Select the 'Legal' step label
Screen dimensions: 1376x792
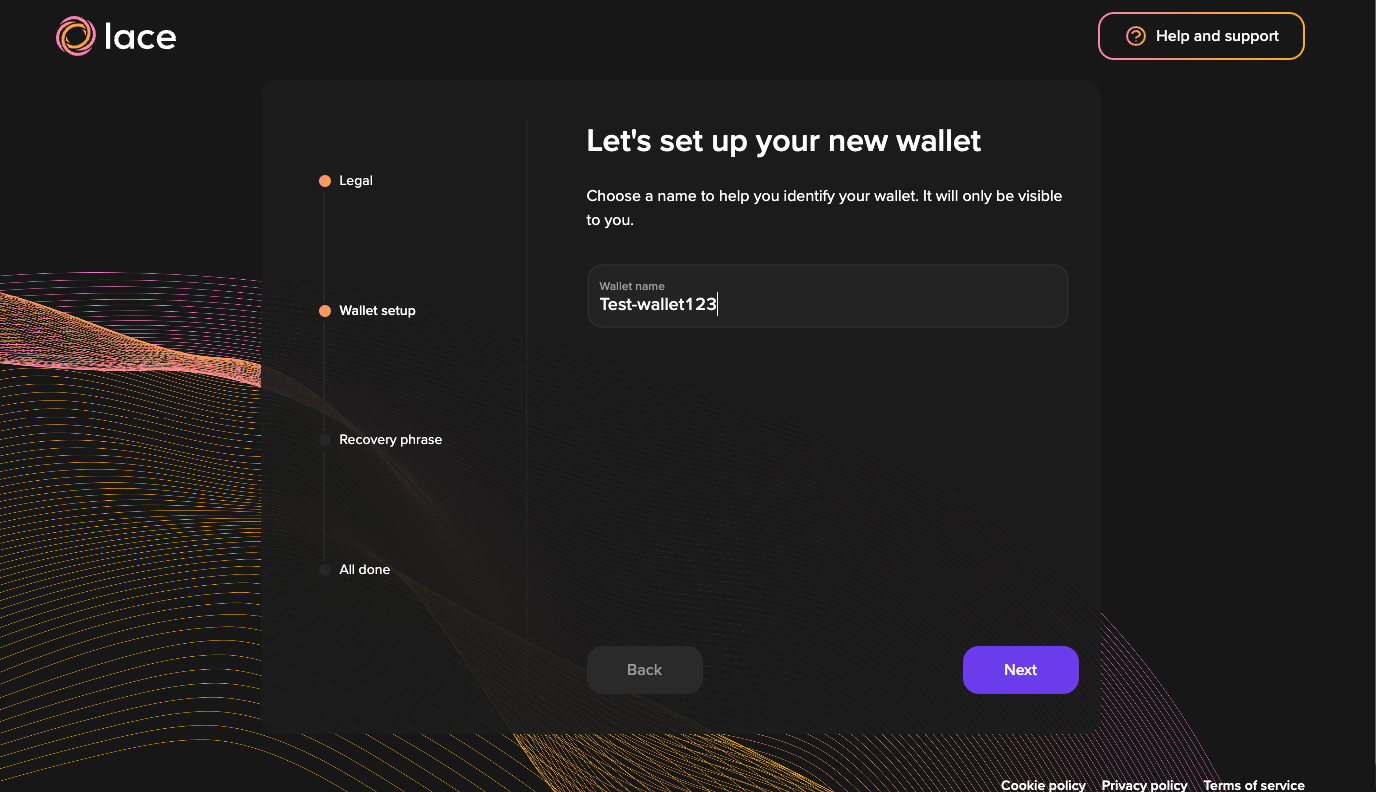pos(356,181)
